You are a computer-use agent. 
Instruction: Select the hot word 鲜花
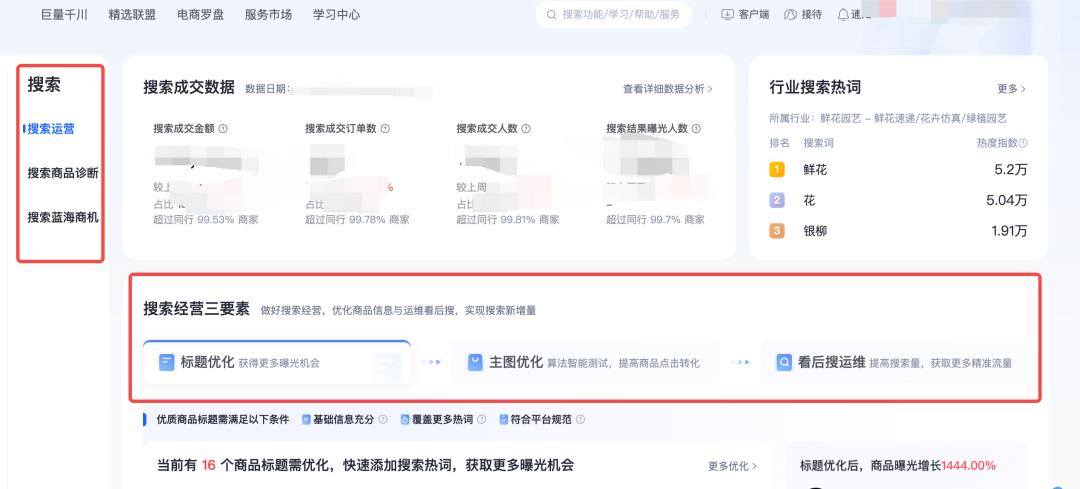tap(816, 169)
